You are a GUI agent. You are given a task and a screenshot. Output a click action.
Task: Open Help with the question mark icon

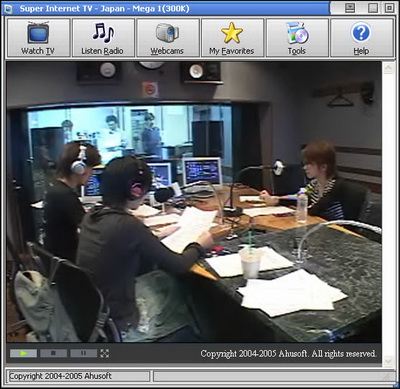click(x=362, y=38)
